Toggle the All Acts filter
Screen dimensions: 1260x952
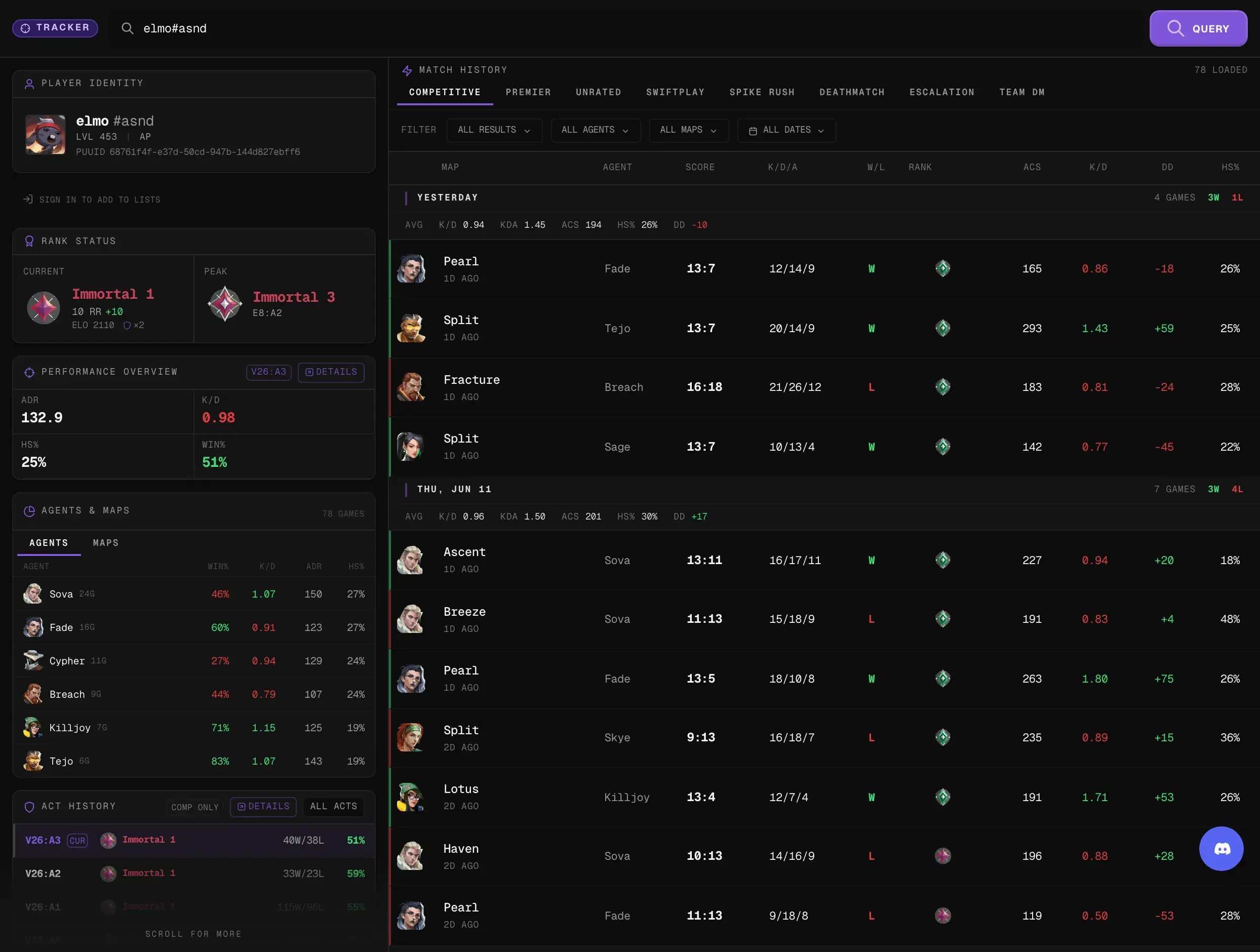pyautogui.click(x=333, y=807)
